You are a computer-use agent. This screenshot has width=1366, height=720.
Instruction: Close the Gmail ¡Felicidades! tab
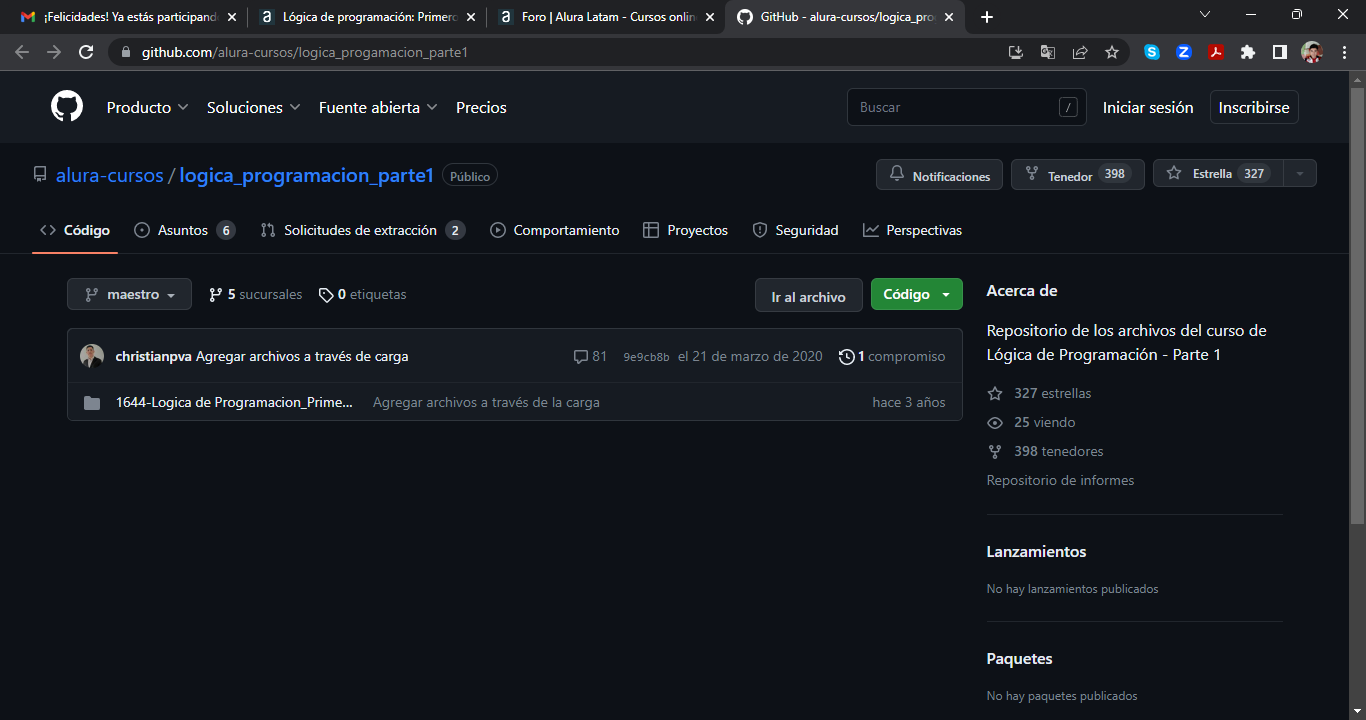click(x=232, y=17)
